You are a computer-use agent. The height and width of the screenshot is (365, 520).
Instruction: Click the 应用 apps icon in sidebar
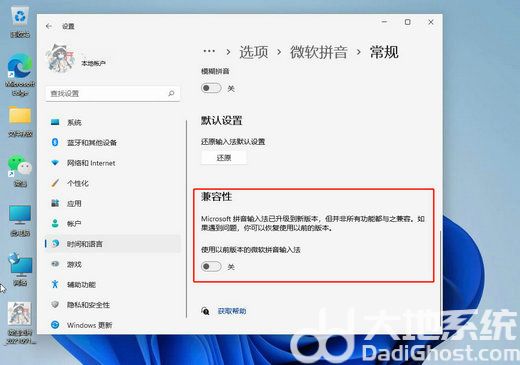[x=55, y=203]
